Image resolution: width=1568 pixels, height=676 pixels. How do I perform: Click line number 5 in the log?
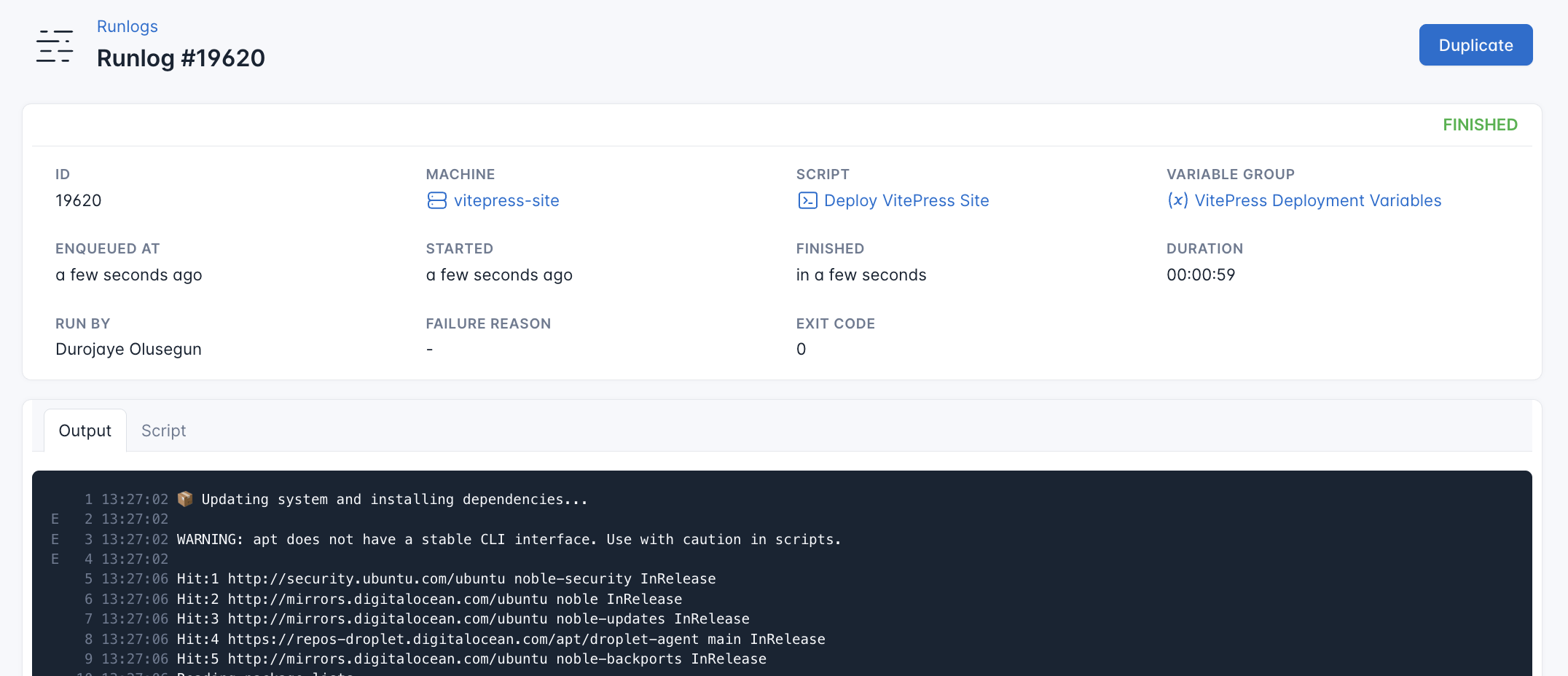coord(87,579)
